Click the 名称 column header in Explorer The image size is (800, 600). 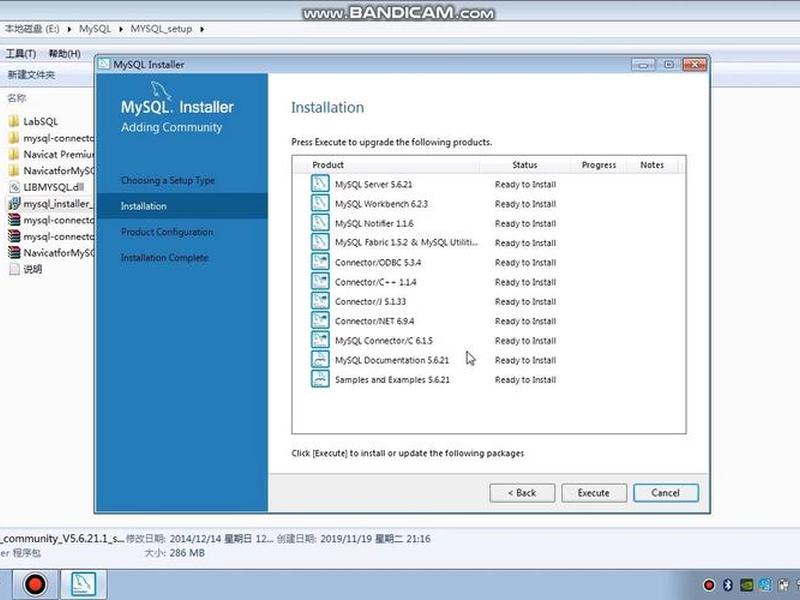tap(17, 98)
